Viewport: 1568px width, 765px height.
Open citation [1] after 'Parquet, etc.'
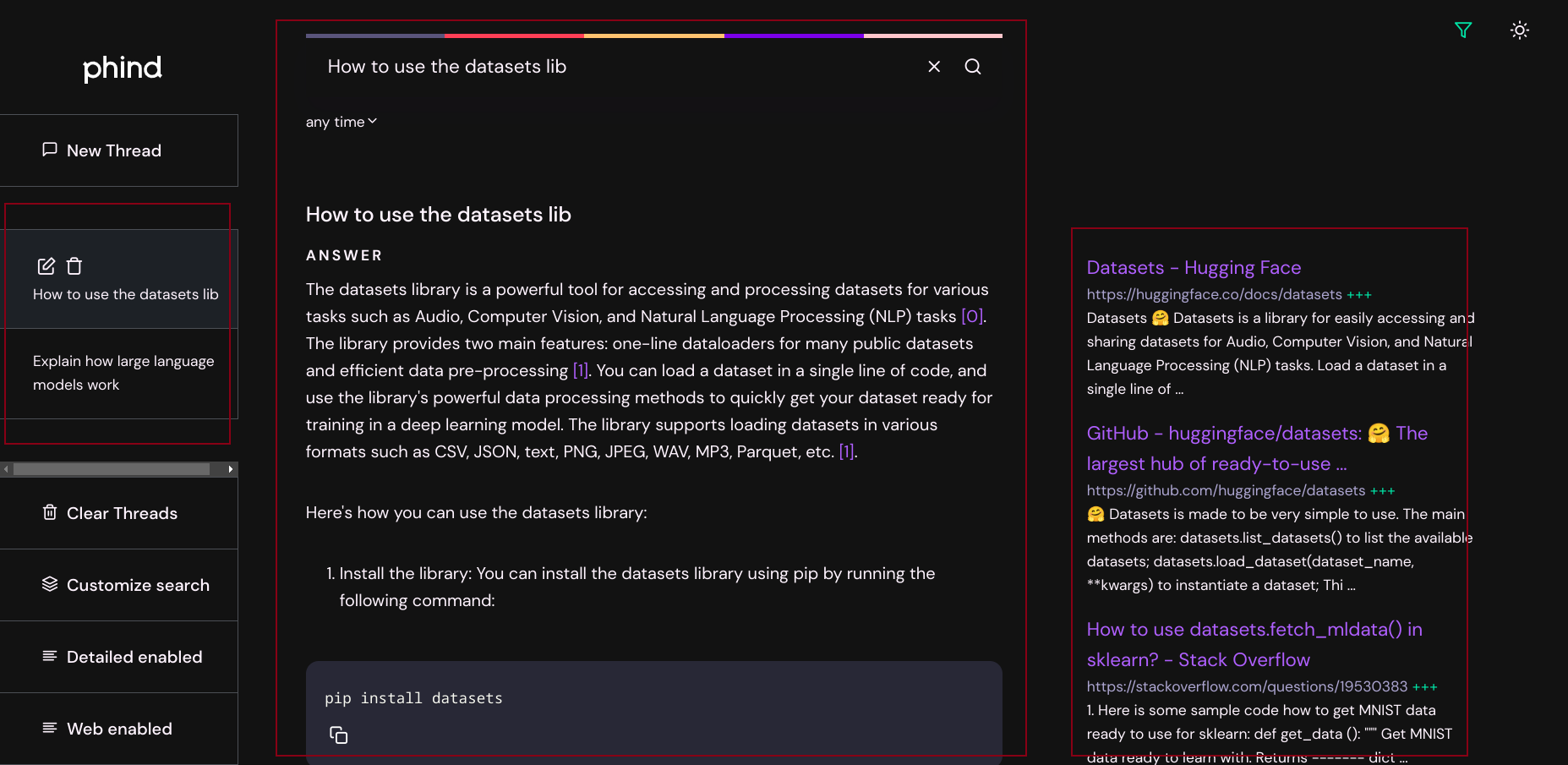click(846, 451)
